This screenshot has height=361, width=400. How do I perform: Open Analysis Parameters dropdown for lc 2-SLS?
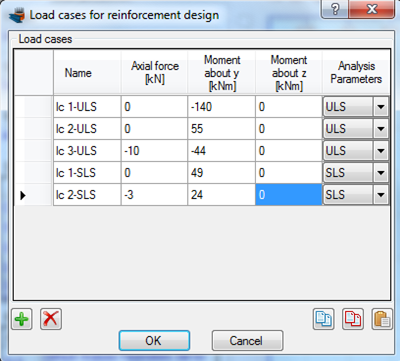pos(381,195)
